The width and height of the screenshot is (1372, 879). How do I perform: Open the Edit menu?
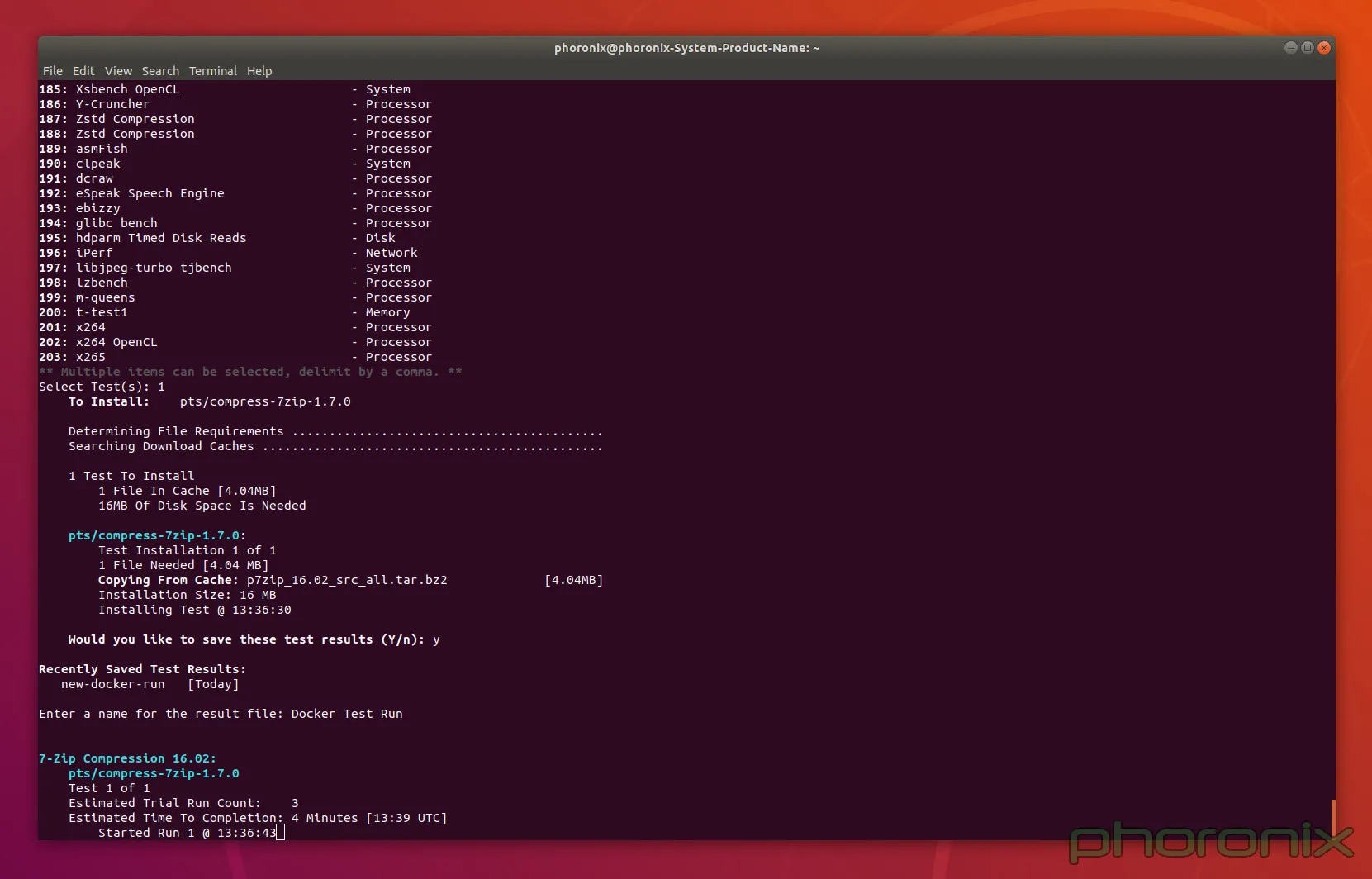pos(83,71)
